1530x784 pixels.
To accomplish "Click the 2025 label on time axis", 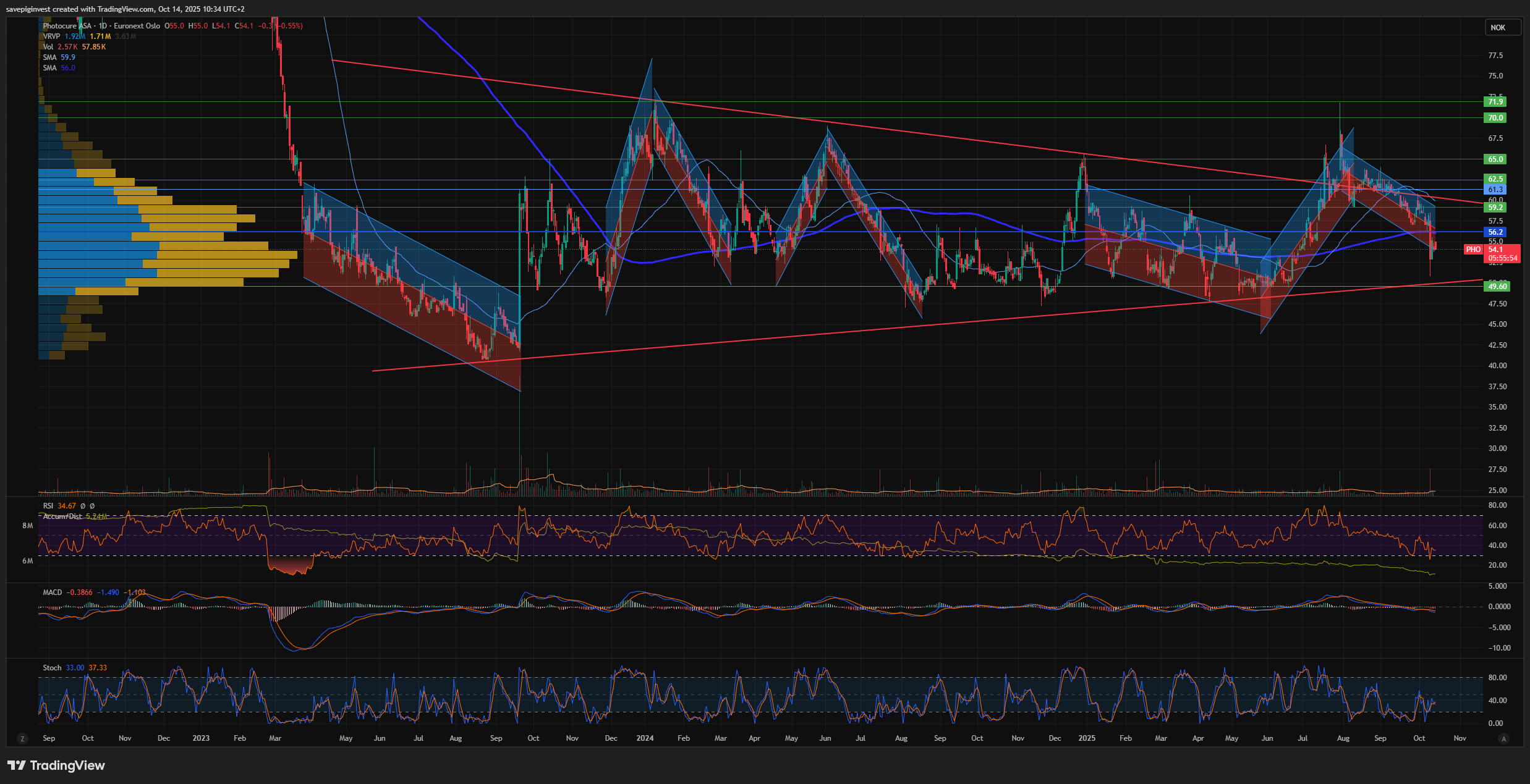I will (1086, 738).
